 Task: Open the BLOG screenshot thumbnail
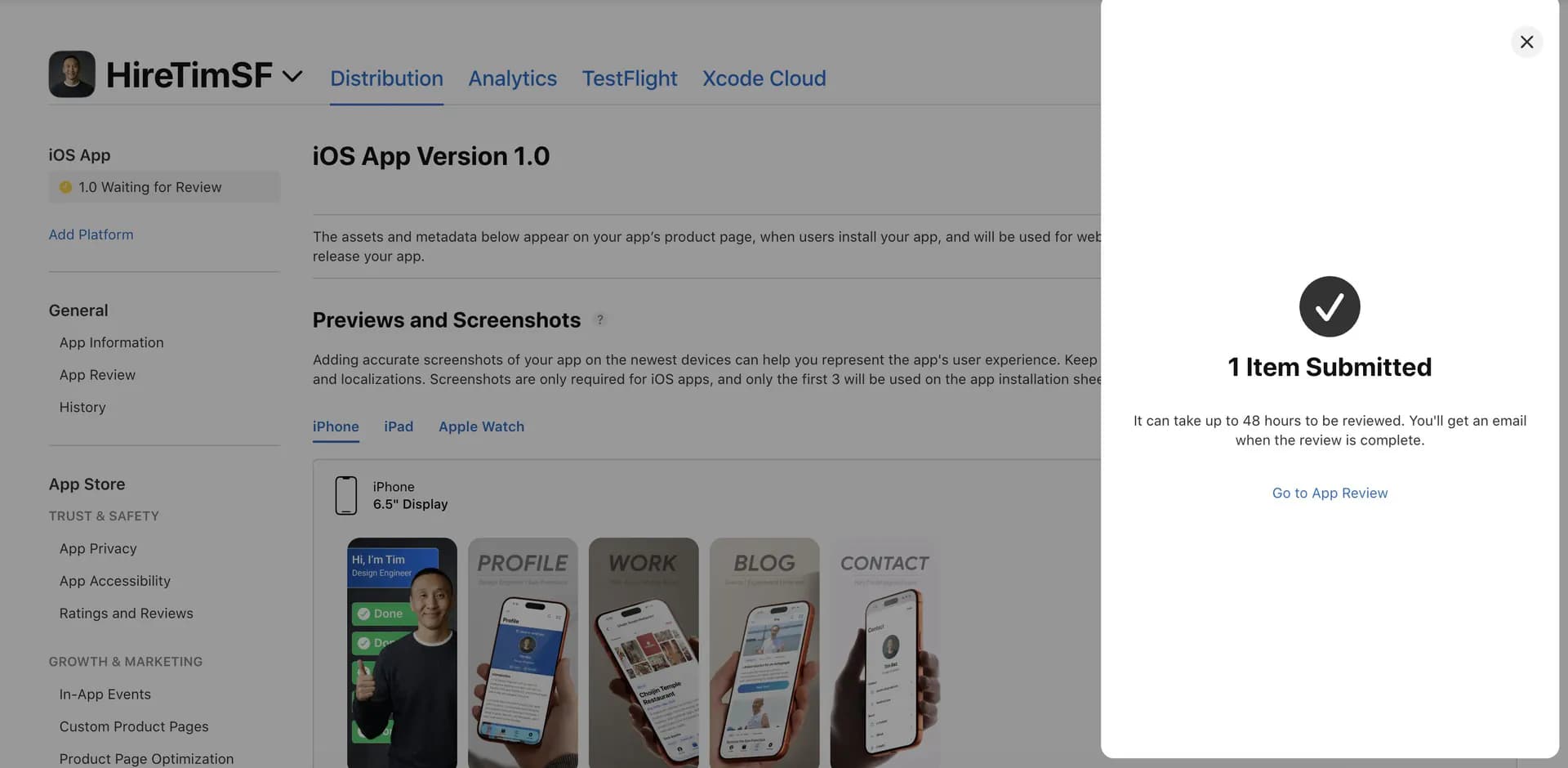[764, 652]
